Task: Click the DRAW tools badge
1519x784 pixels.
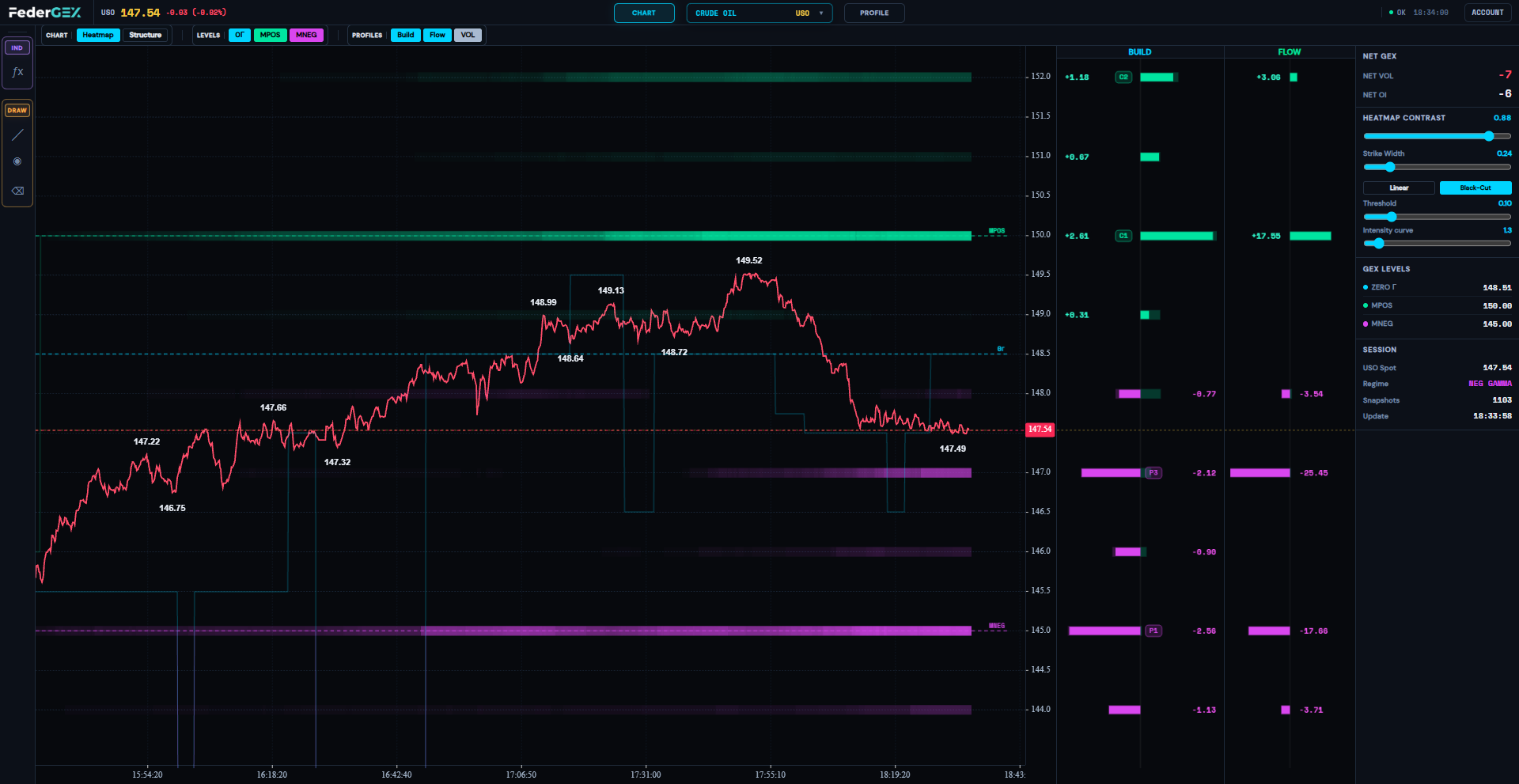Action: tap(17, 110)
